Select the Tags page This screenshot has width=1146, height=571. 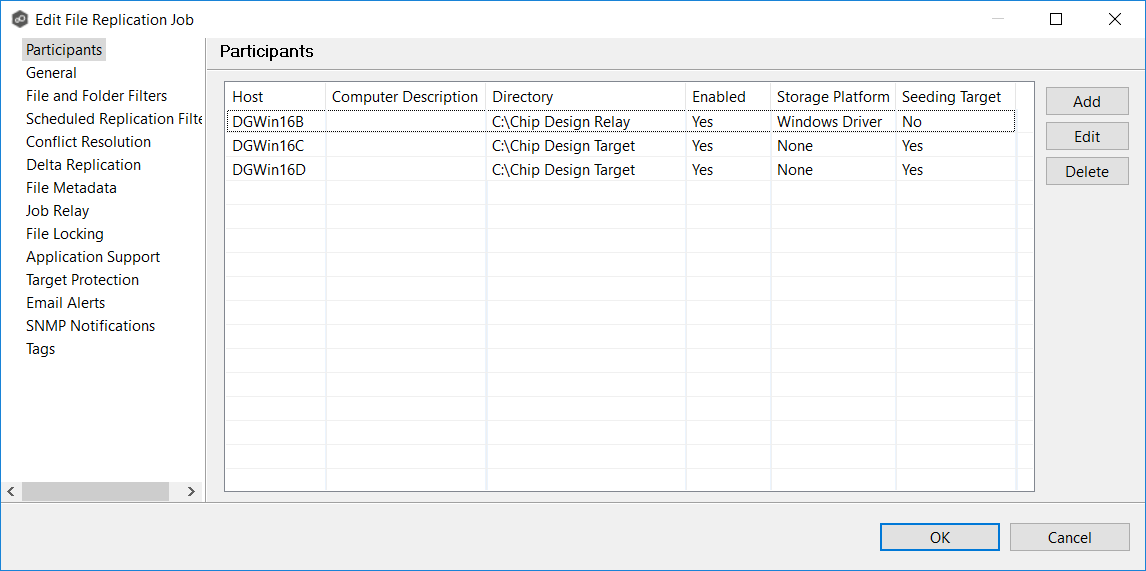pos(40,349)
